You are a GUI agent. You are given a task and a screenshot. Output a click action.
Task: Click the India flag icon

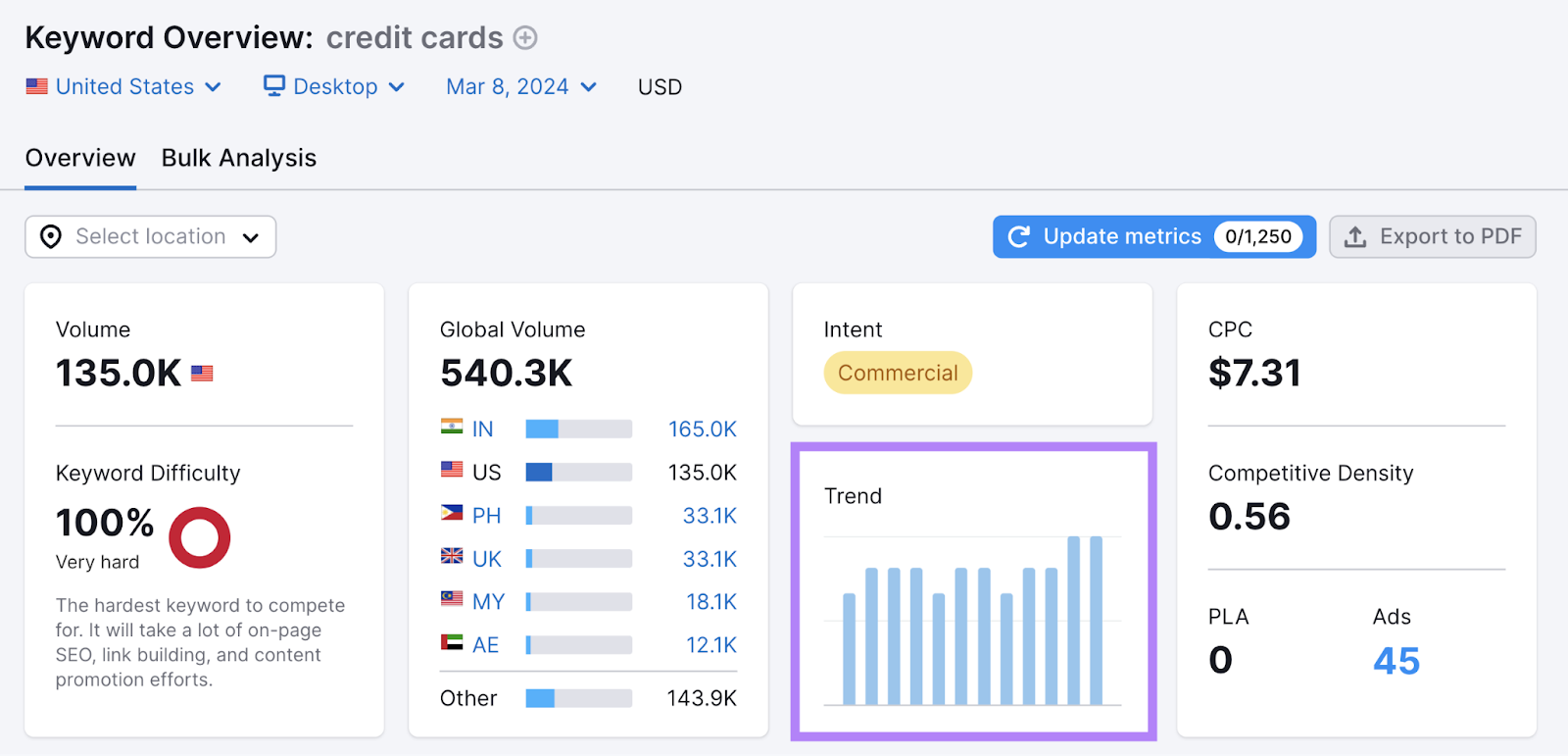pyautogui.click(x=452, y=427)
